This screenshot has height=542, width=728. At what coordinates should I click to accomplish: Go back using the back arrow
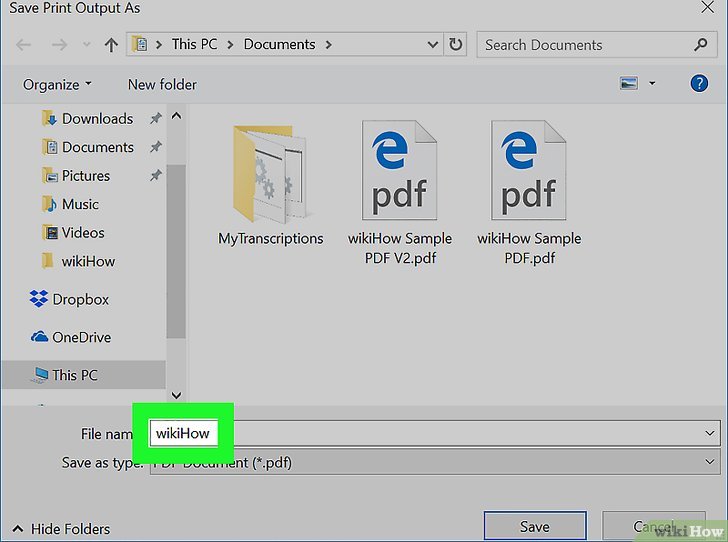(23, 45)
